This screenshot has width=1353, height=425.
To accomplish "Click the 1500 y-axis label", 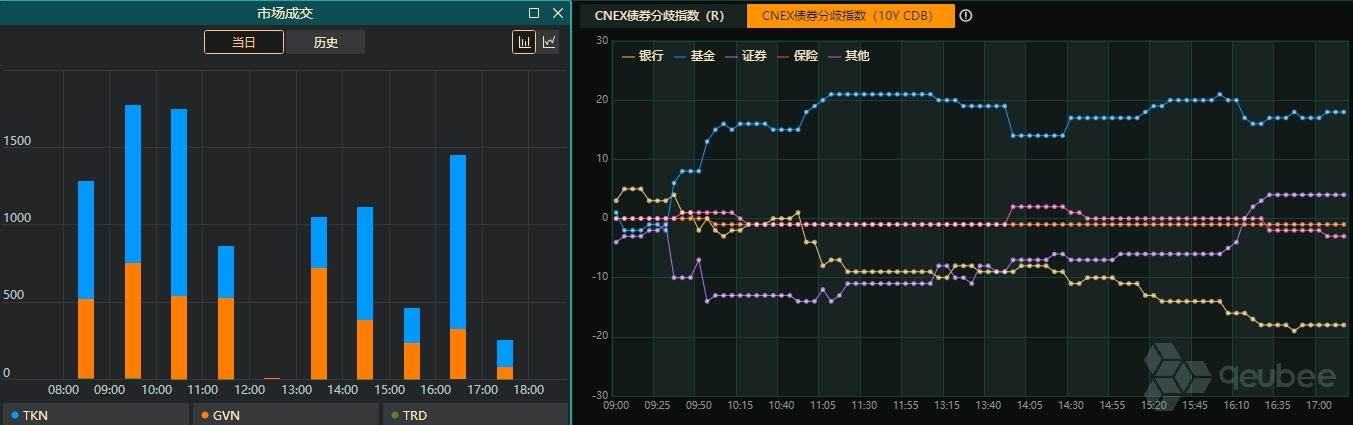I will coord(17,141).
